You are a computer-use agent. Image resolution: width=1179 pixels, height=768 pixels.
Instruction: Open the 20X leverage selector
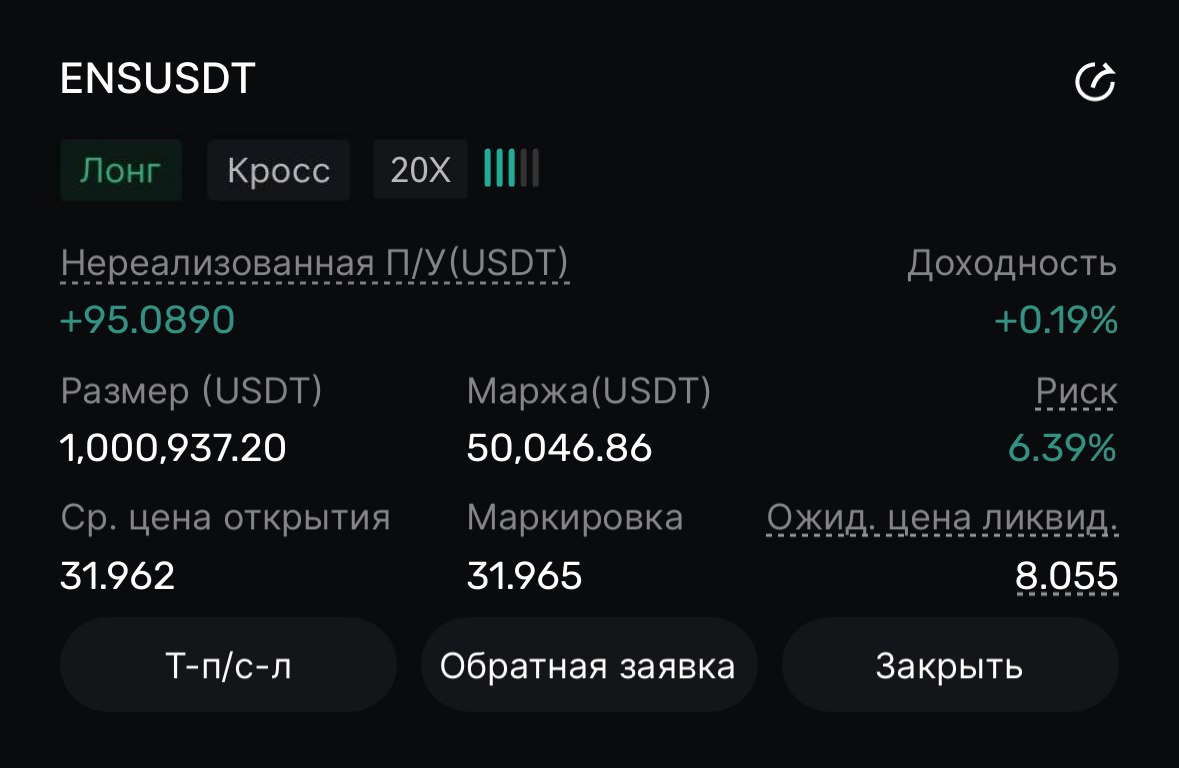pyautogui.click(x=419, y=168)
